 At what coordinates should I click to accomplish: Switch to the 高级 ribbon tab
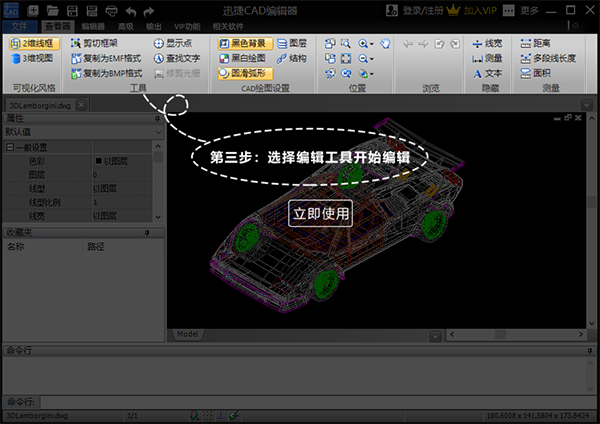click(x=126, y=26)
